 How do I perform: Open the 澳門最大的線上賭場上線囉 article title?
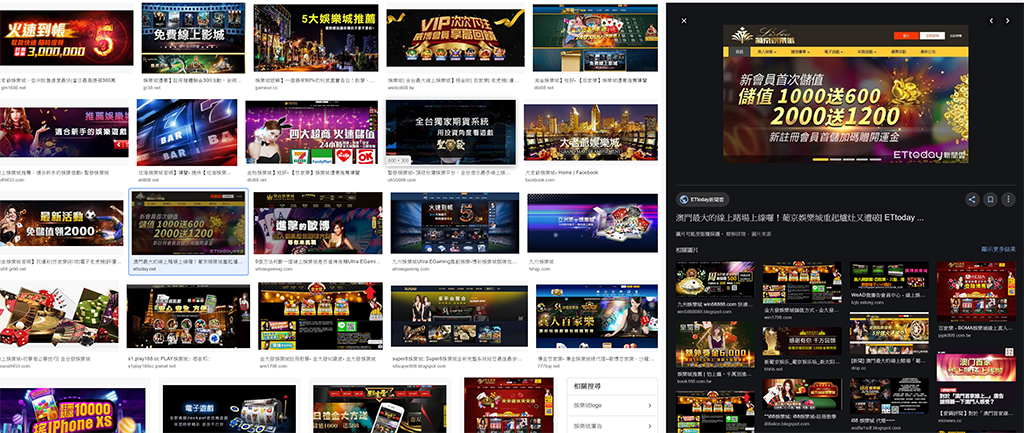tap(800, 218)
